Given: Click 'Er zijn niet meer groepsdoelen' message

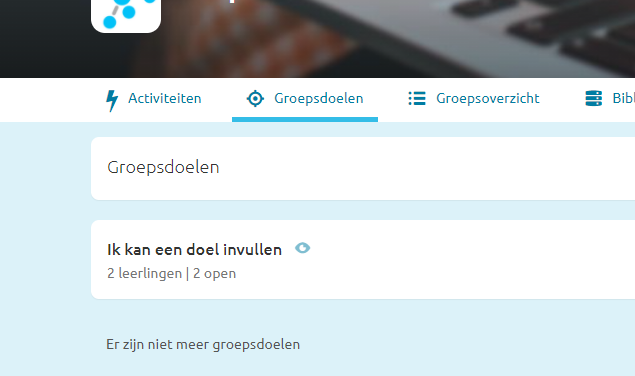Looking at the screenshot, I should [x=203, y=344].
